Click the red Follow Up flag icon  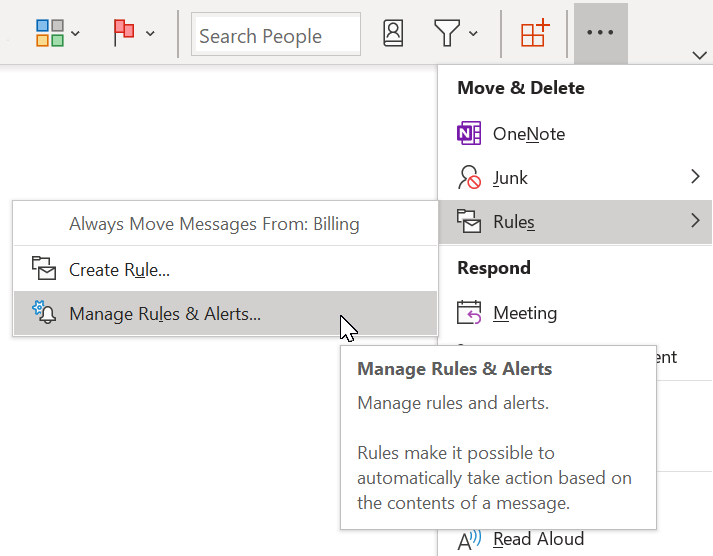tap(124, 33)
